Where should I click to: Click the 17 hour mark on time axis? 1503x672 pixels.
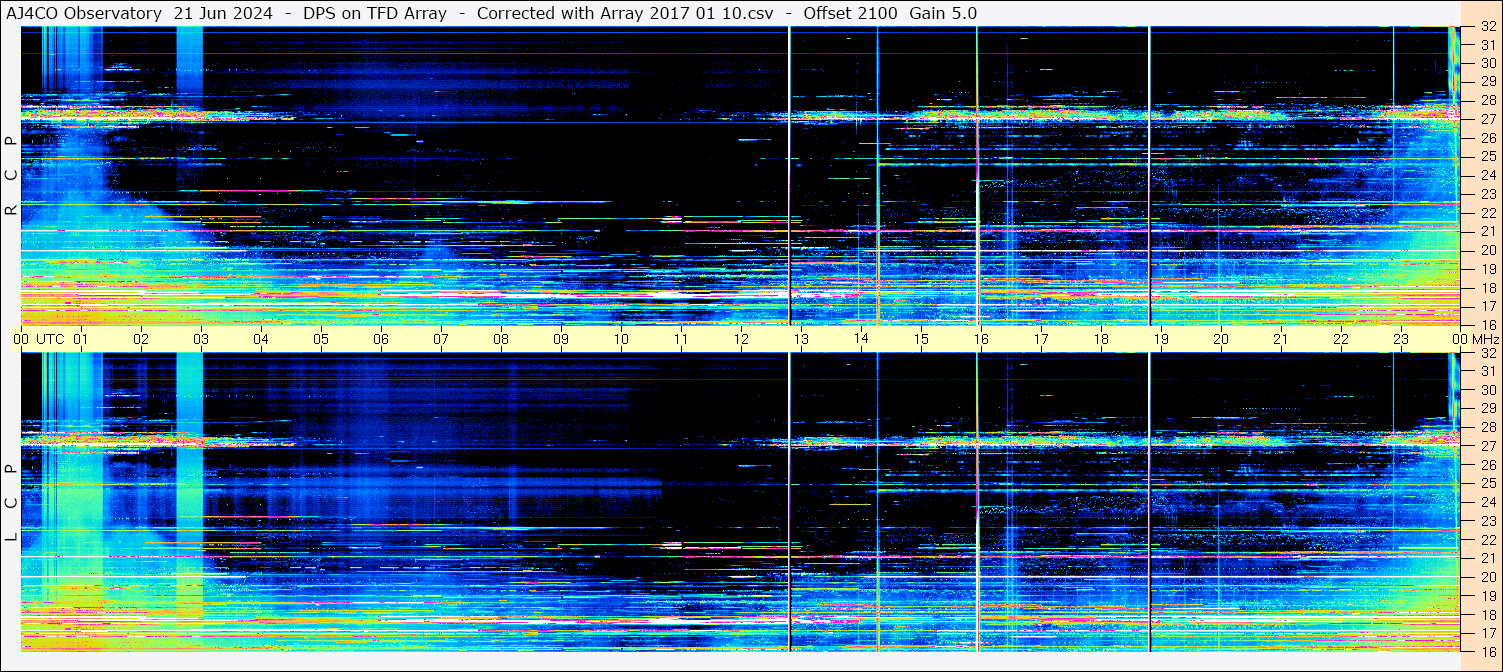coord(1041,339)
